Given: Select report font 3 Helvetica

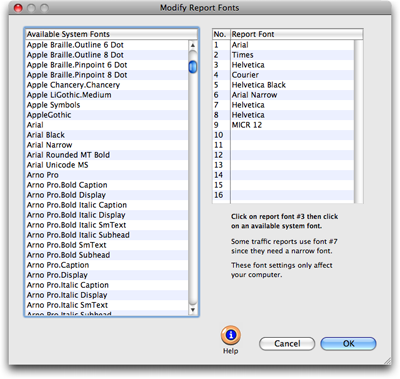Looking at the screenshot, I should 283,65.
